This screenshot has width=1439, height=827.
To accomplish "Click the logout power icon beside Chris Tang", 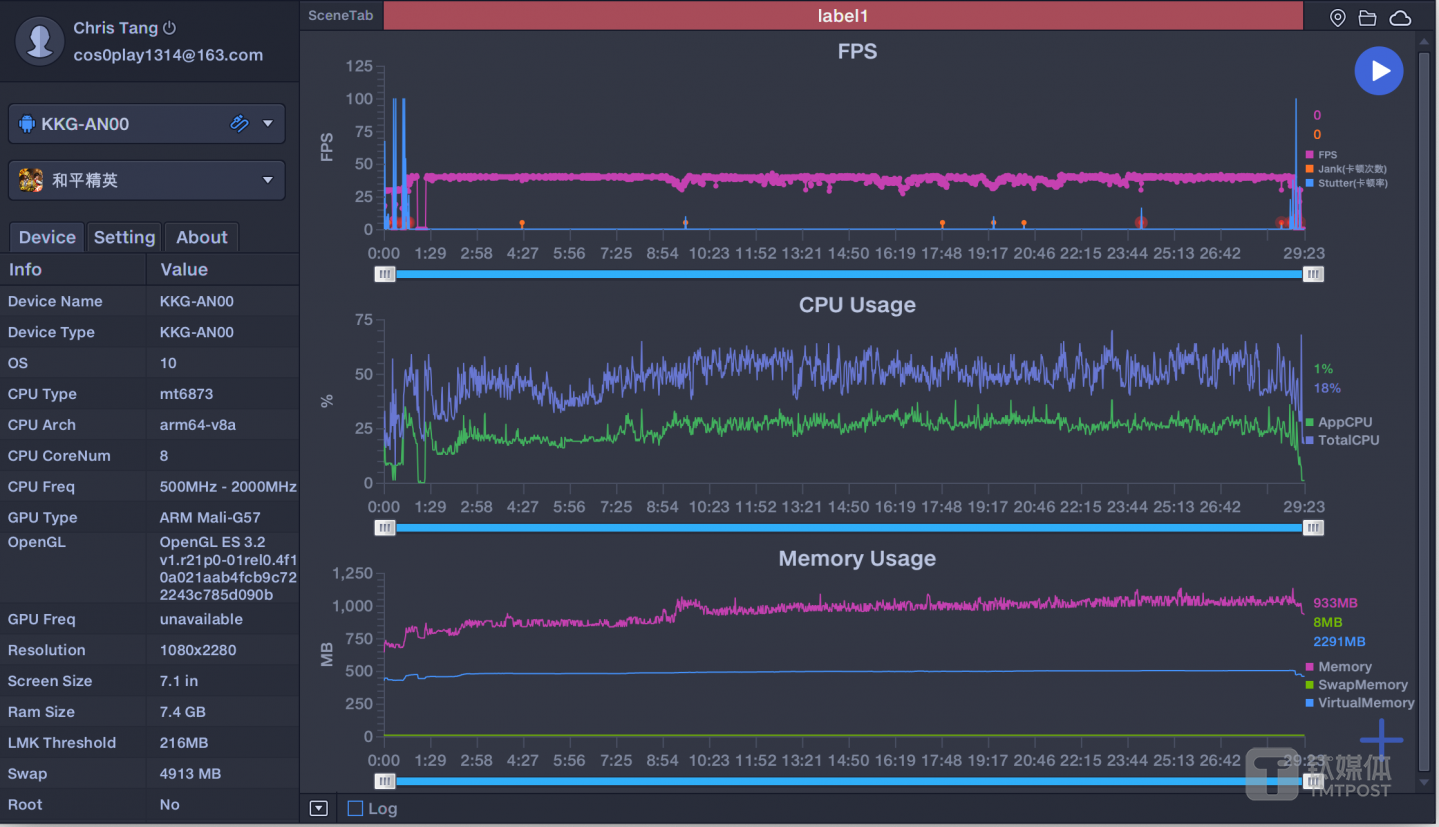I will click(x=170, y=28).
